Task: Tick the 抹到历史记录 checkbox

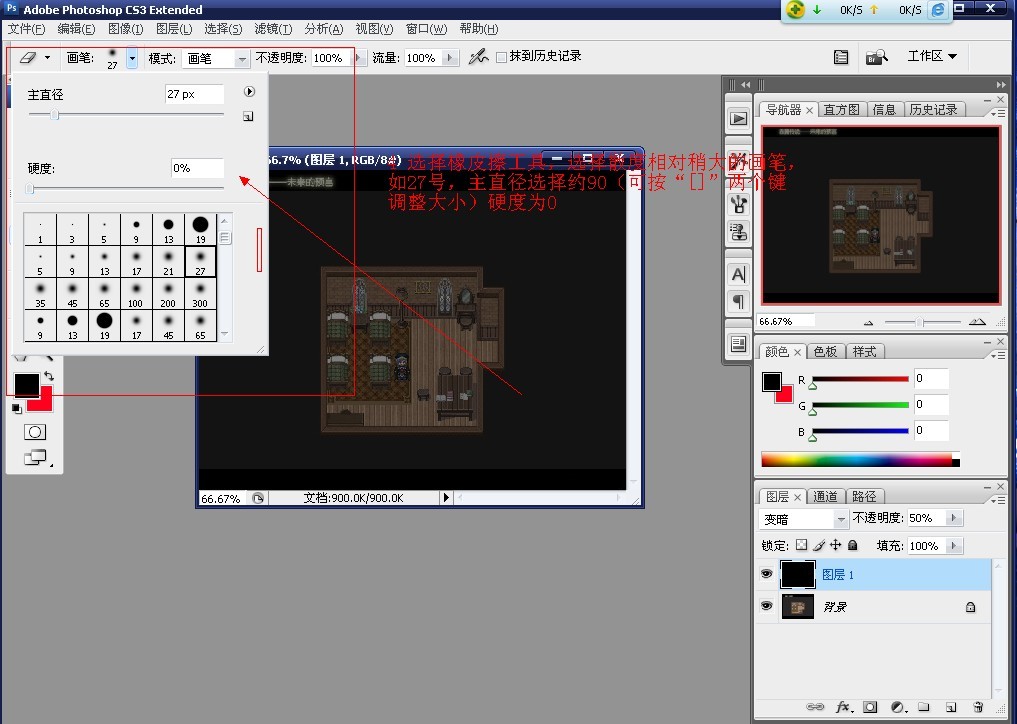Action: [x=501, y=57]
